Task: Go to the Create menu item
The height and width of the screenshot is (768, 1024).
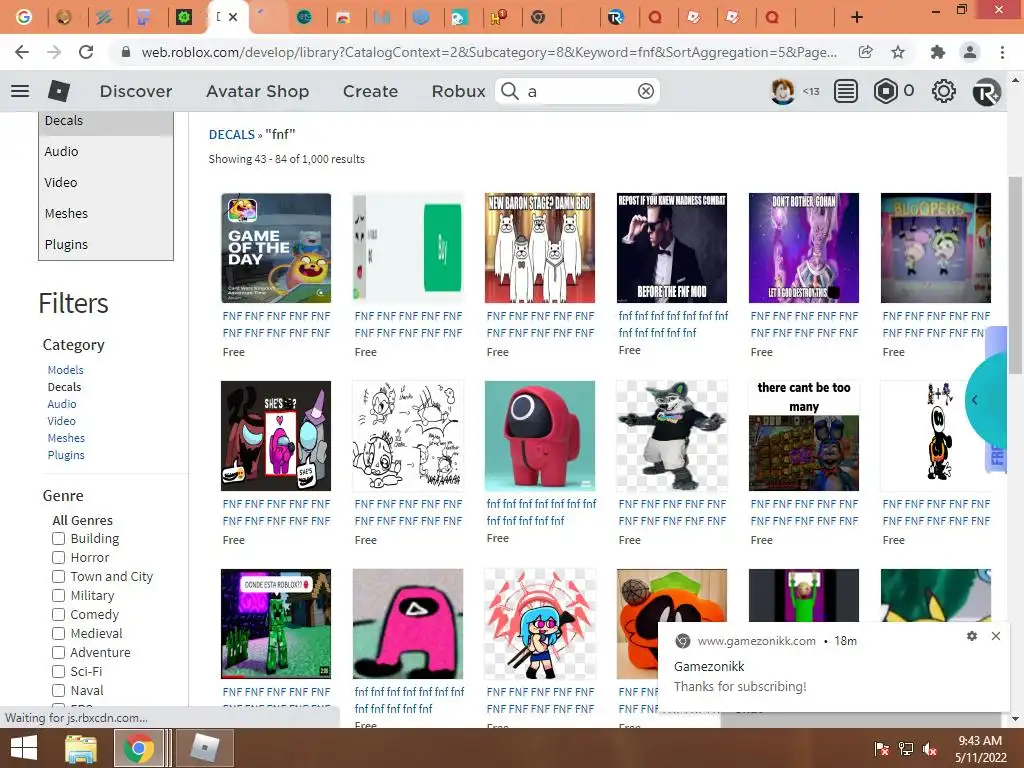Action: 370,91
